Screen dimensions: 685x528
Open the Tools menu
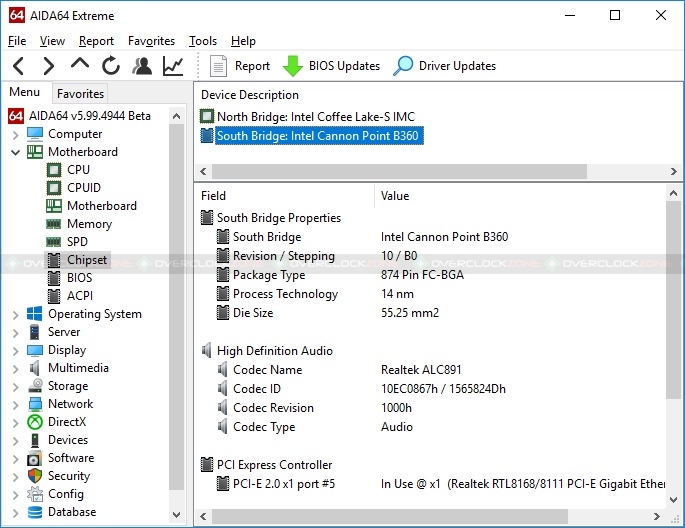[203, 41]
